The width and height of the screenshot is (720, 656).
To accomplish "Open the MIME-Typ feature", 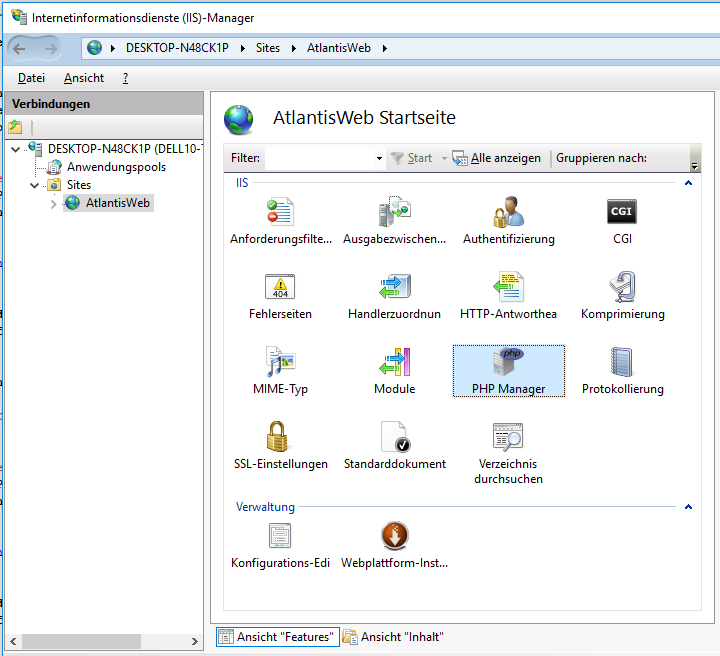I will click(280, 370).
